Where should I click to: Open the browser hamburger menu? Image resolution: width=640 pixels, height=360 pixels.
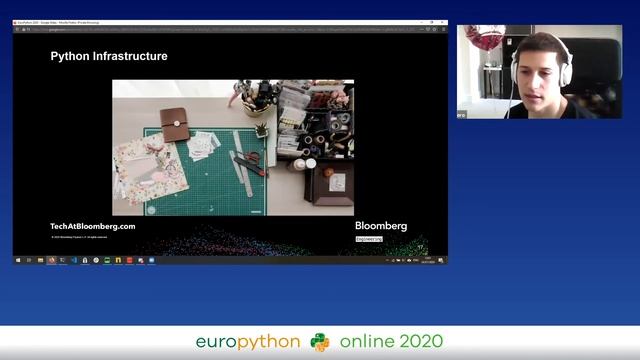[x=443, y=29]
